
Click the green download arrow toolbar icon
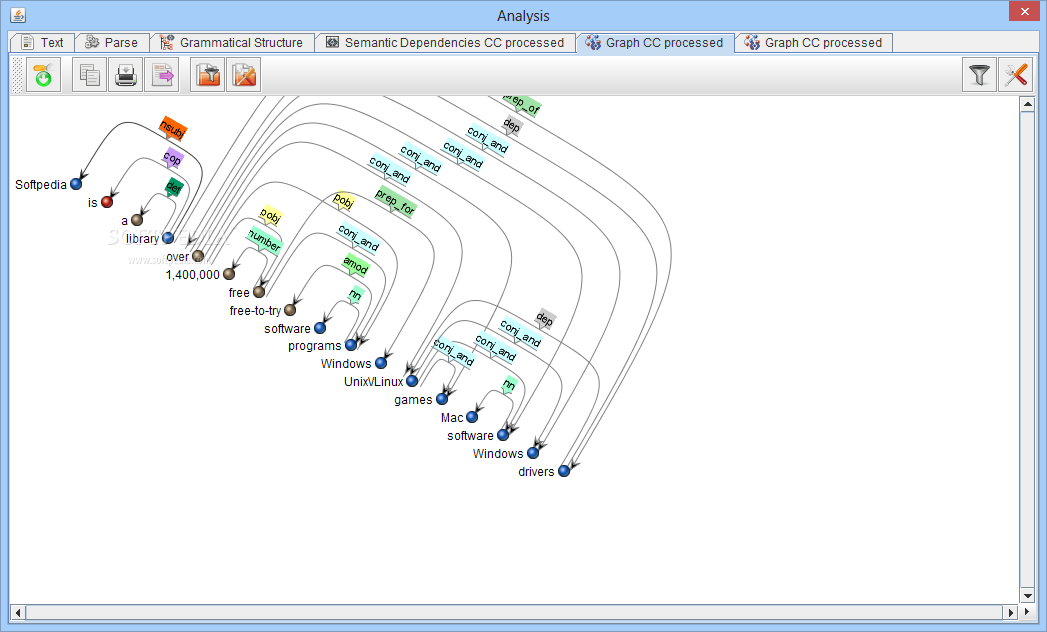pos(43,75)
